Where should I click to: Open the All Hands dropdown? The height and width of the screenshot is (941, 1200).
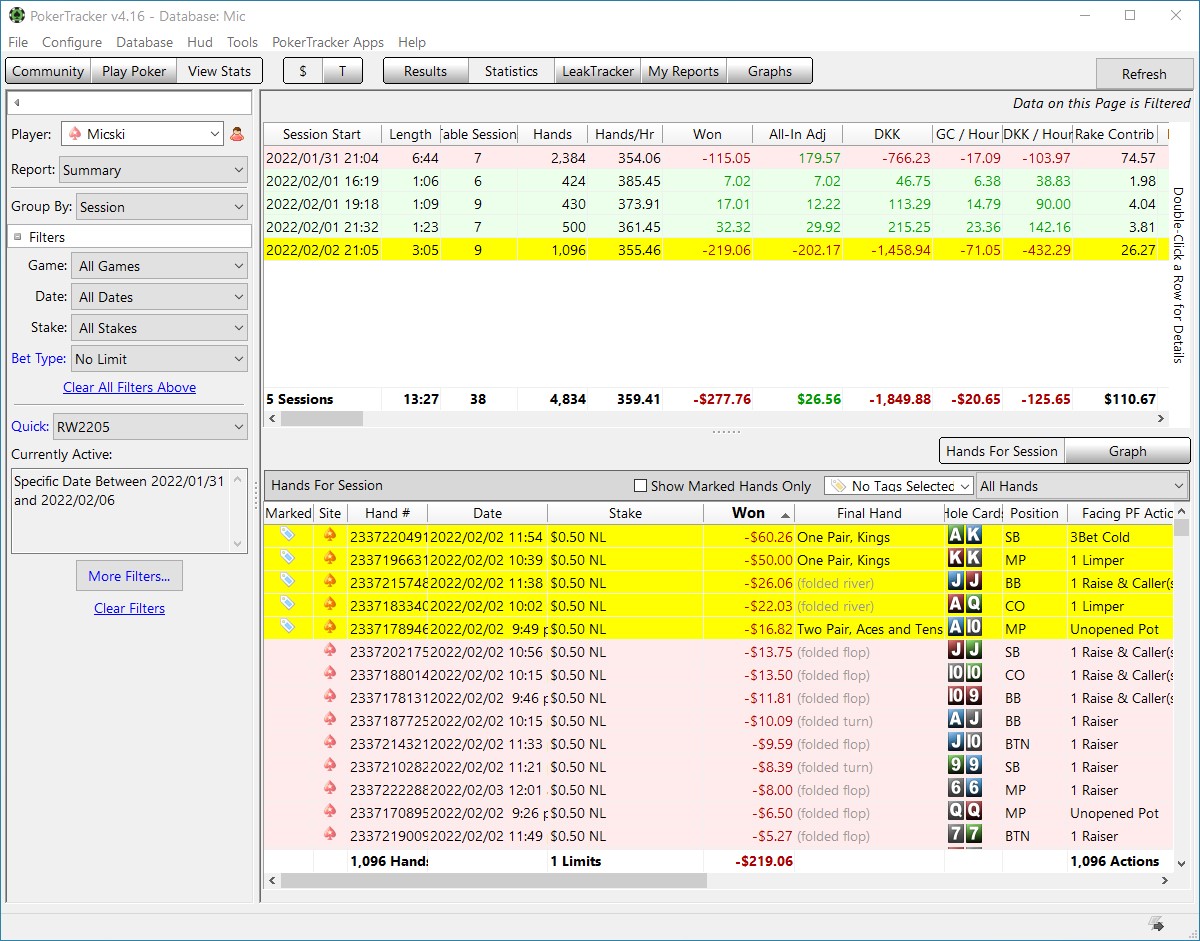[1082, 486]
